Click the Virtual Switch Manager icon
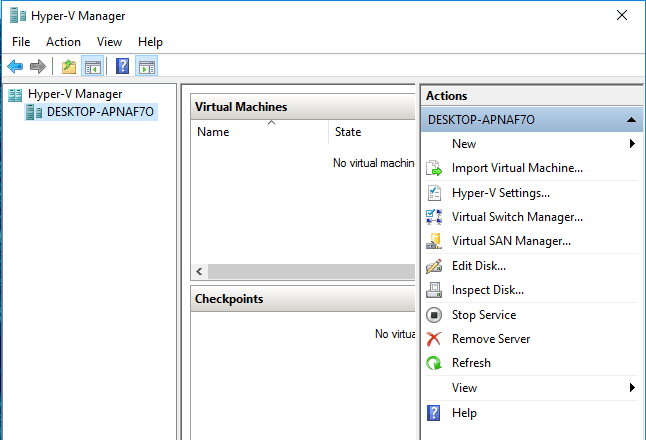646x440 pixels. click(x=434, y=217)
